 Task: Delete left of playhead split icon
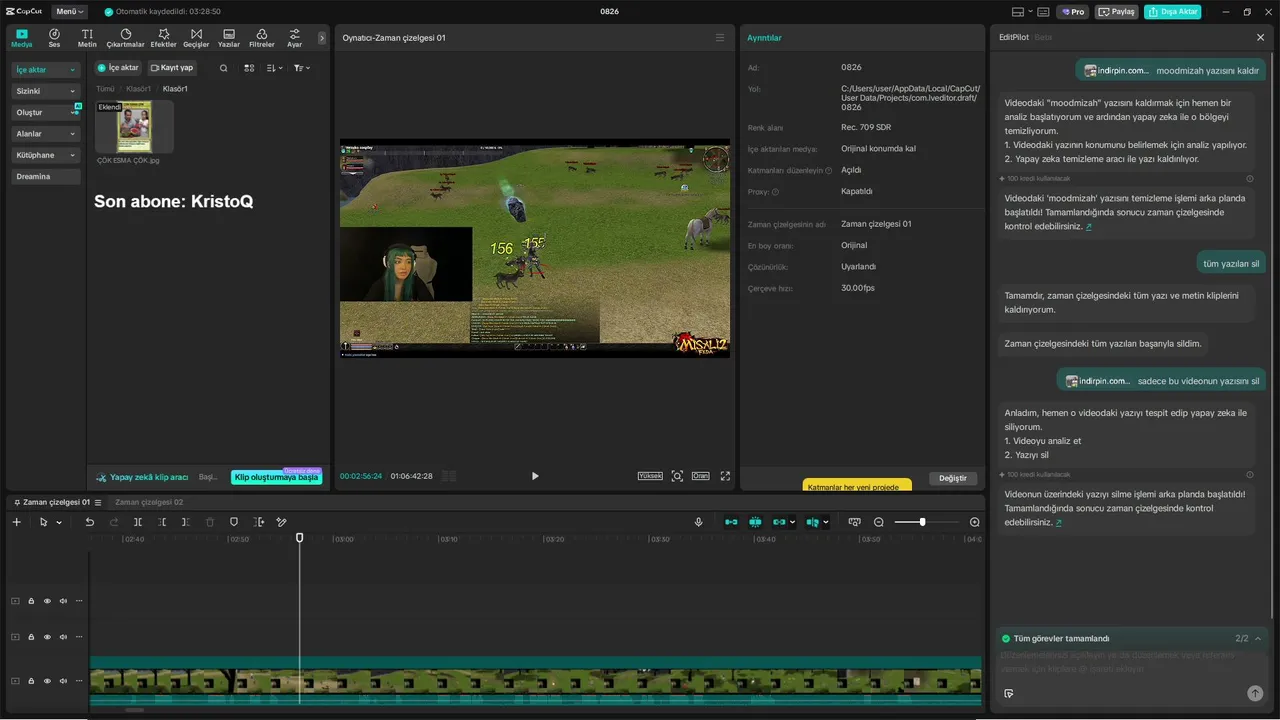(x=162, y=522)
